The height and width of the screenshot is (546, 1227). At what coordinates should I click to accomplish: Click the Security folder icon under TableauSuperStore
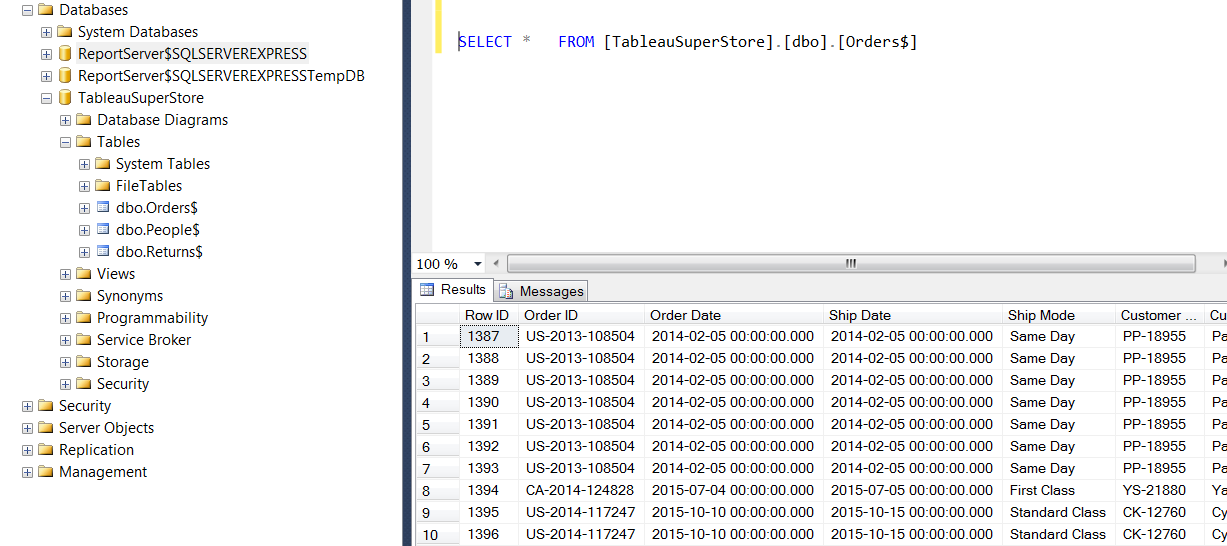tap(84, 384)
